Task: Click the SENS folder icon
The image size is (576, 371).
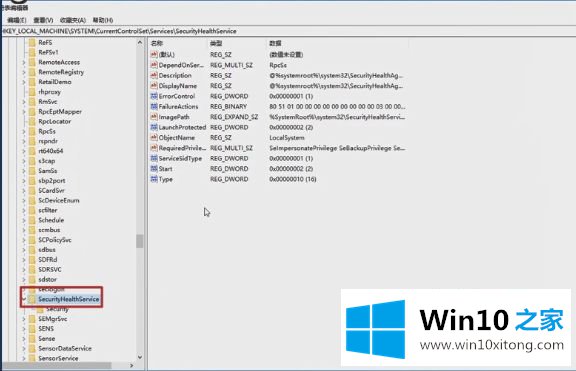Action: [x=32, y=328]
